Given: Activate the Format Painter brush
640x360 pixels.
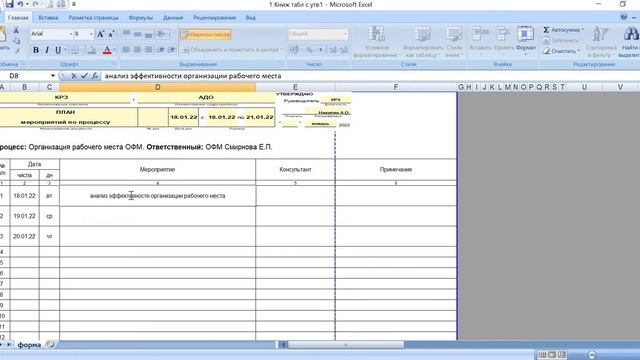Looking at the screenshot, I should point(16,51).
